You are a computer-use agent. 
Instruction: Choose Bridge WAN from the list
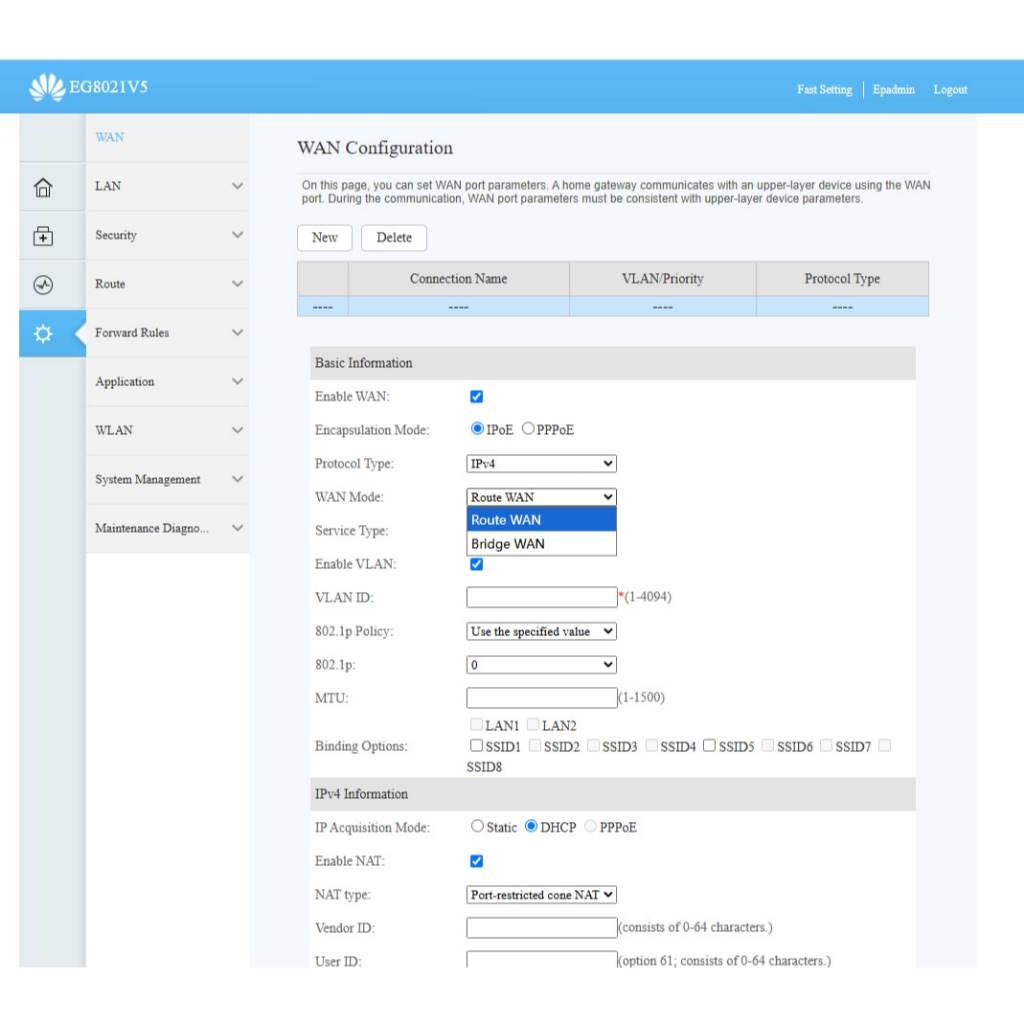tap(541, 544)
